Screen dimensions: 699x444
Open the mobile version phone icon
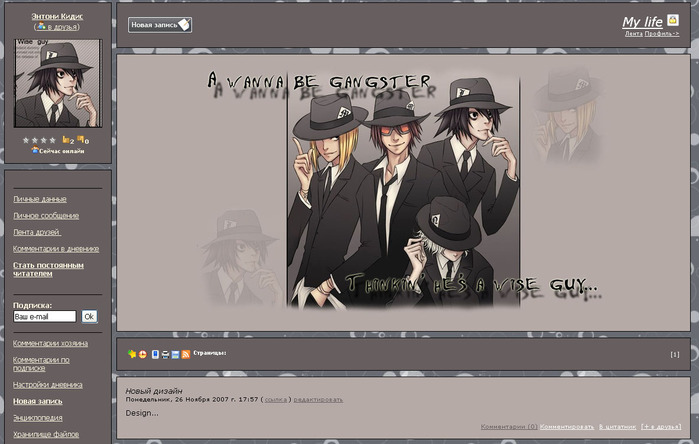(x=155, y=354)
